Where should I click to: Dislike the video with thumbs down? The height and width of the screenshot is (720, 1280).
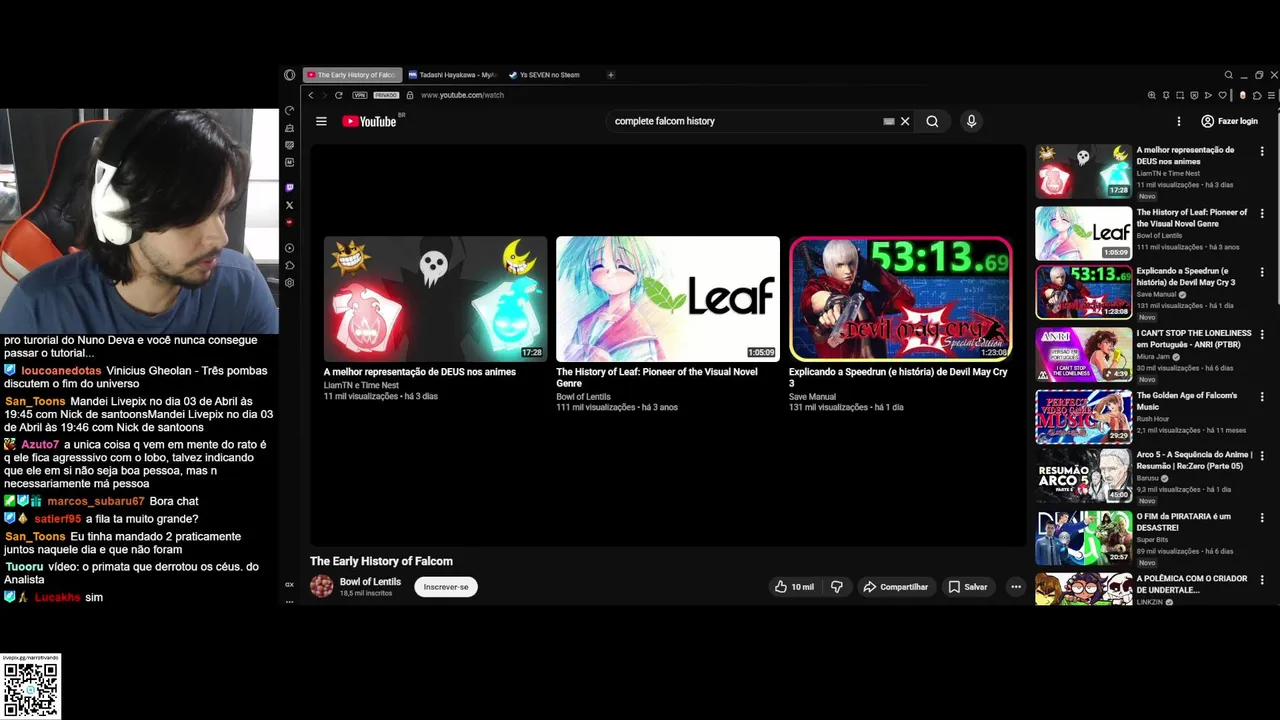click(837, 587)
